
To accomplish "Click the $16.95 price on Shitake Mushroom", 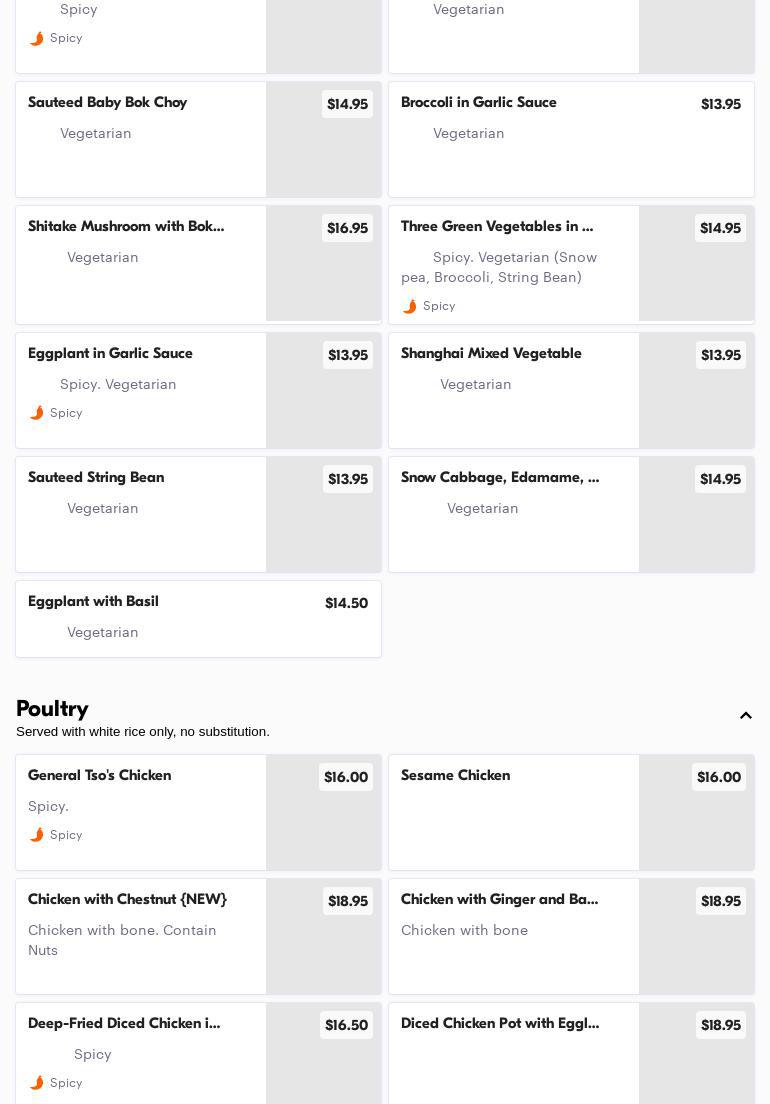I will pos(347,228).
